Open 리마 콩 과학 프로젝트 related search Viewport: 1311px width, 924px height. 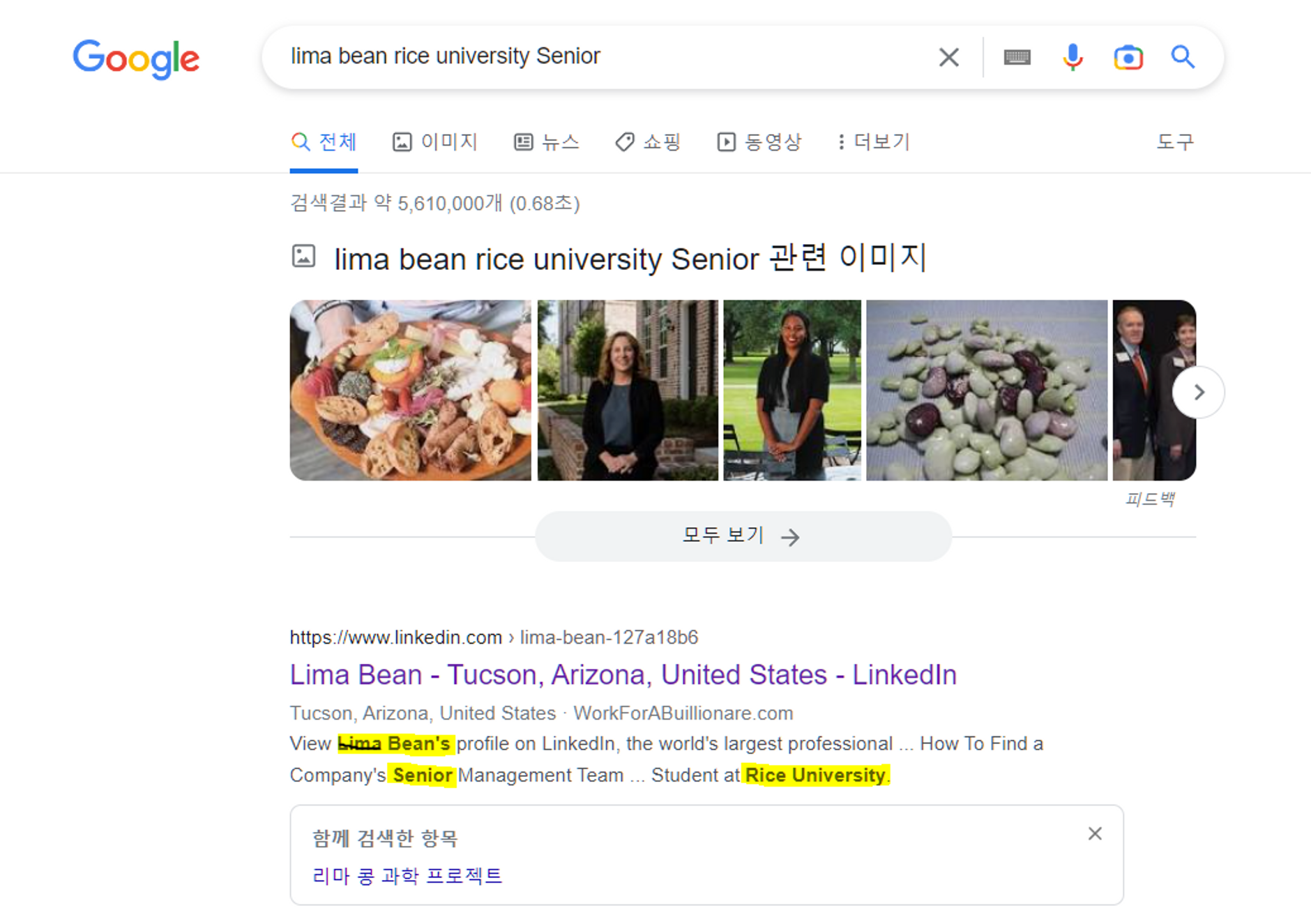tap(407, 875)
